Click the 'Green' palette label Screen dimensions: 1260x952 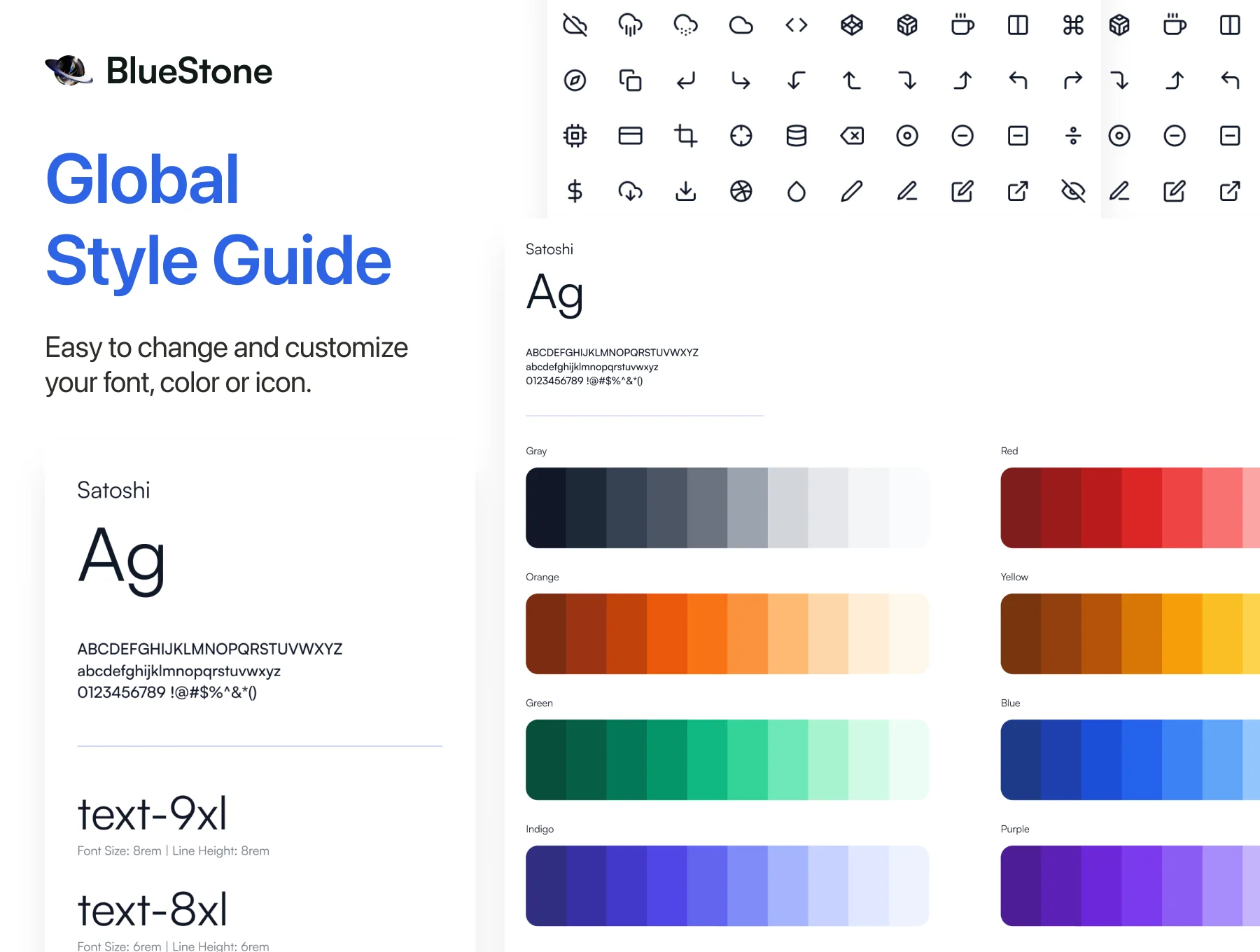pyautogui.click(x=539, y=703)
